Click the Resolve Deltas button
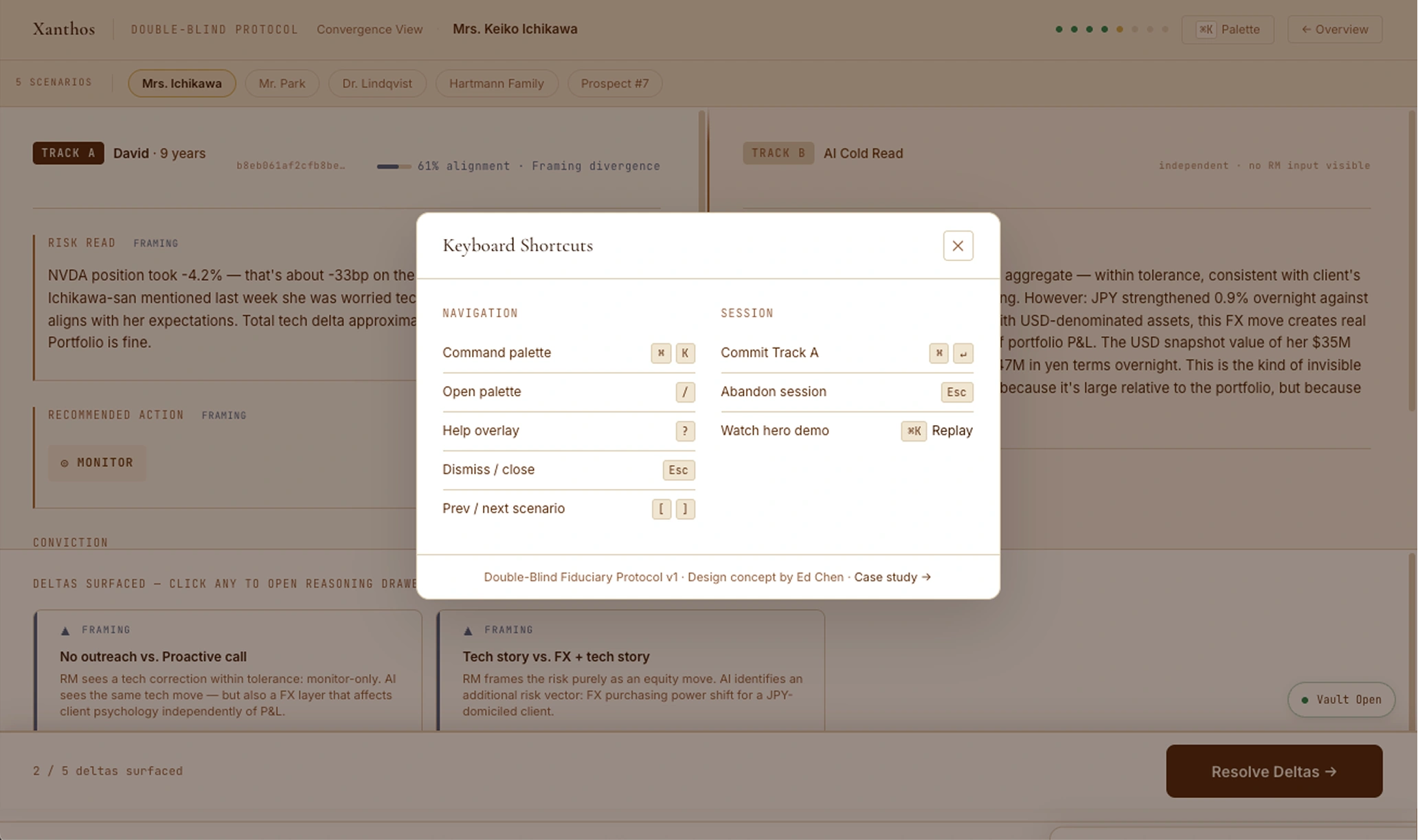Screen dimensions: 1418x840 tap(1274, 771)
